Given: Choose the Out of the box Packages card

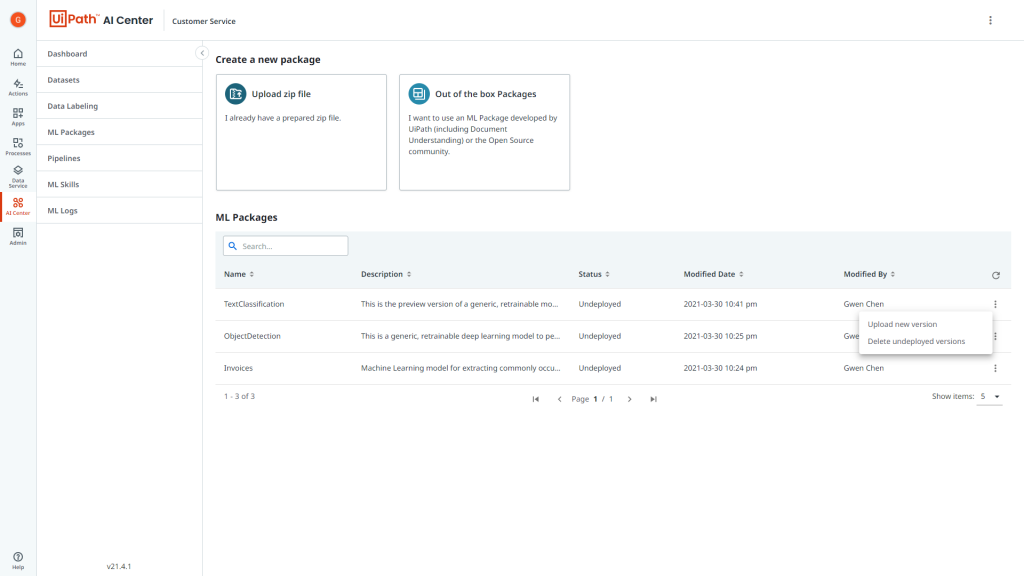Looking at the screenshot, I should (485, 133).
